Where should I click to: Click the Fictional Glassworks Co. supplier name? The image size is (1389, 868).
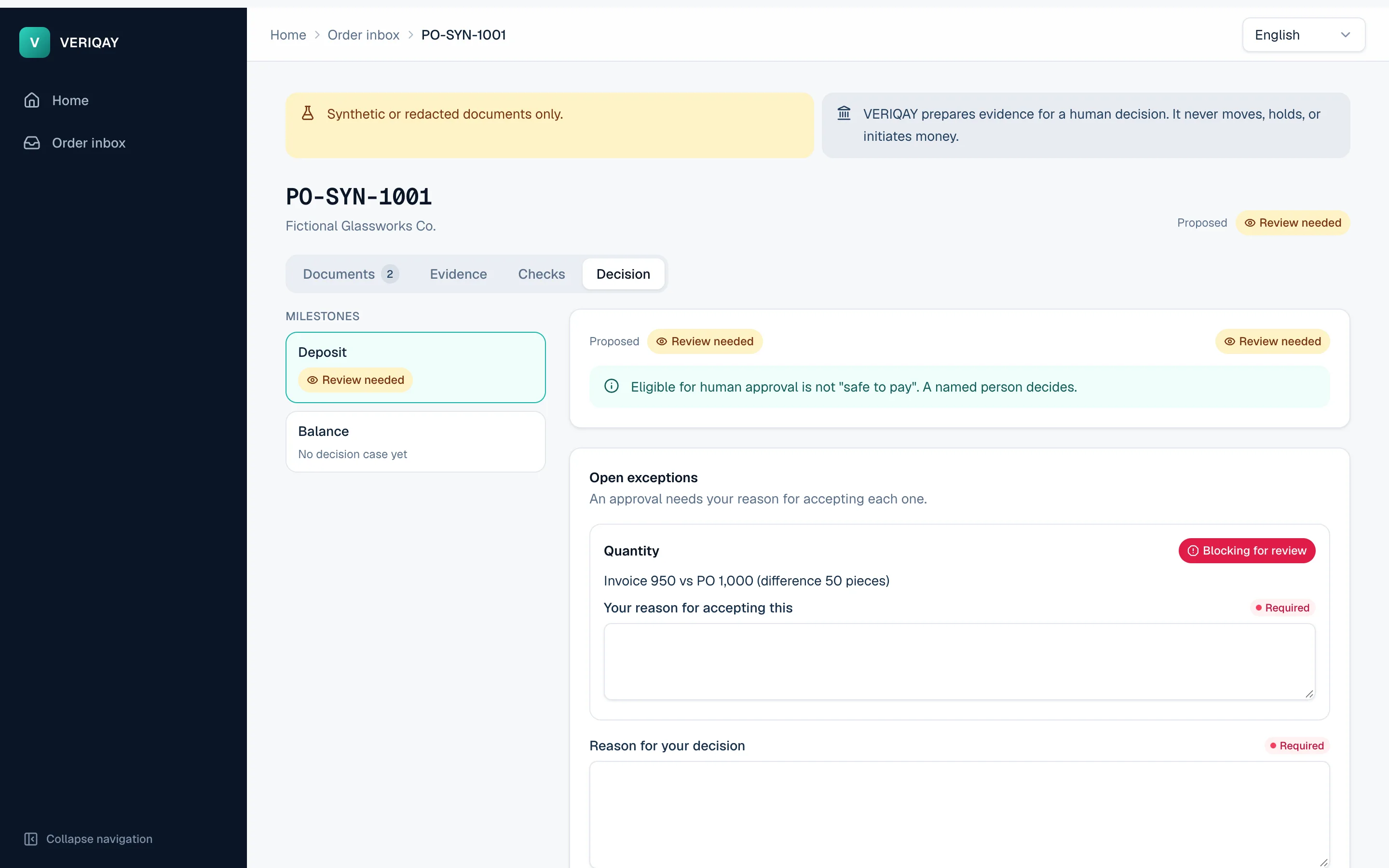coord(360,226)
